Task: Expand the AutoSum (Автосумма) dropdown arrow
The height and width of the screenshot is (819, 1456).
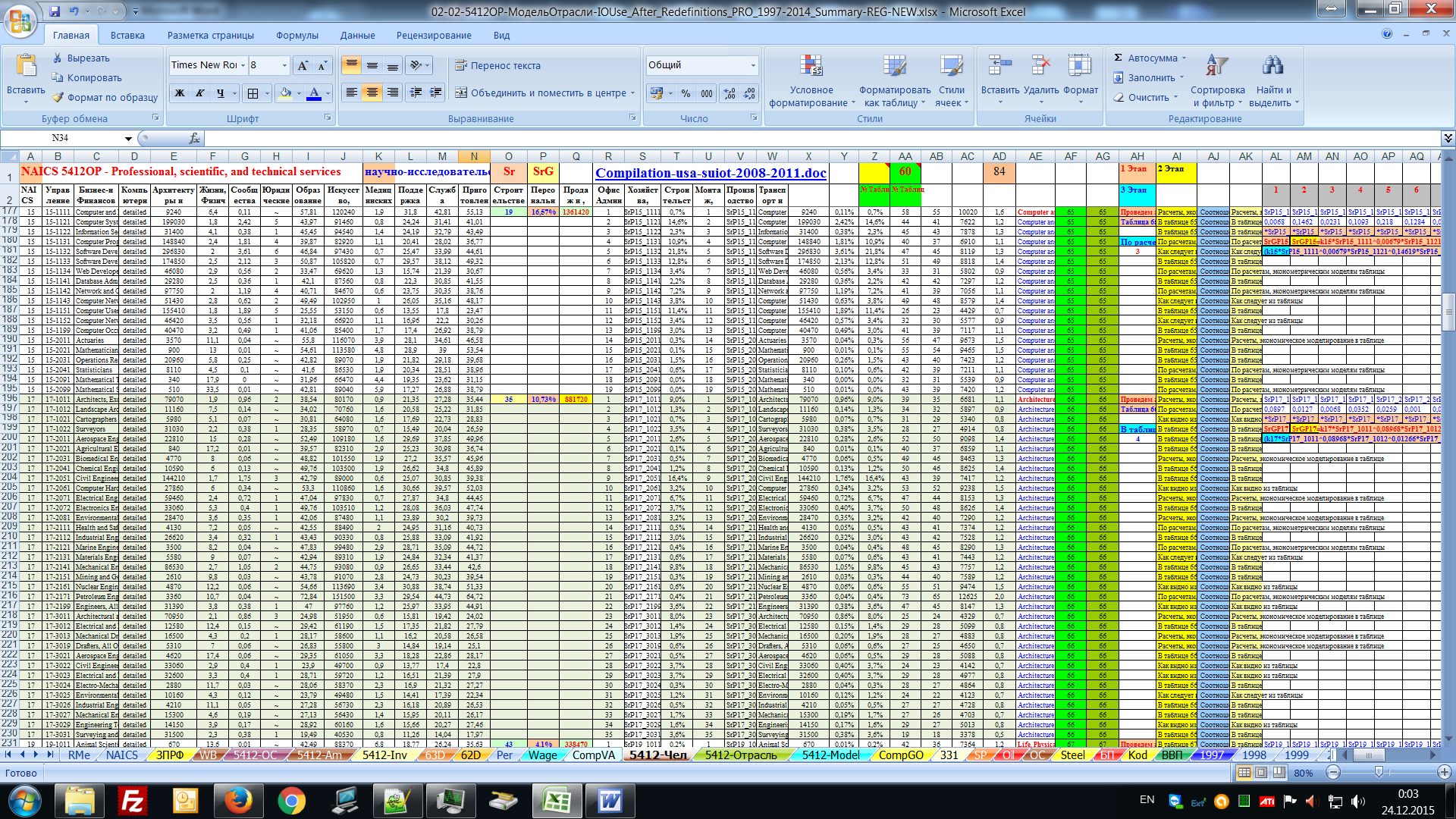Action: 1184,58
